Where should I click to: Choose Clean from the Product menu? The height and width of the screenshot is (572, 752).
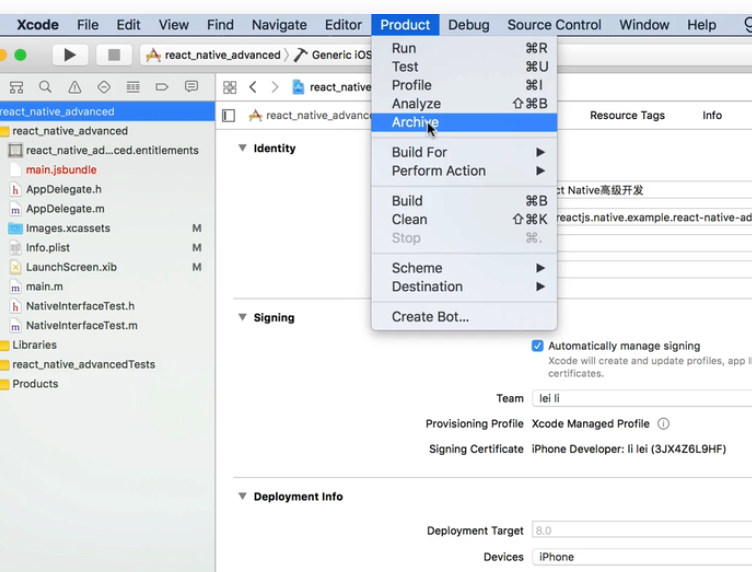pos(464,220)
